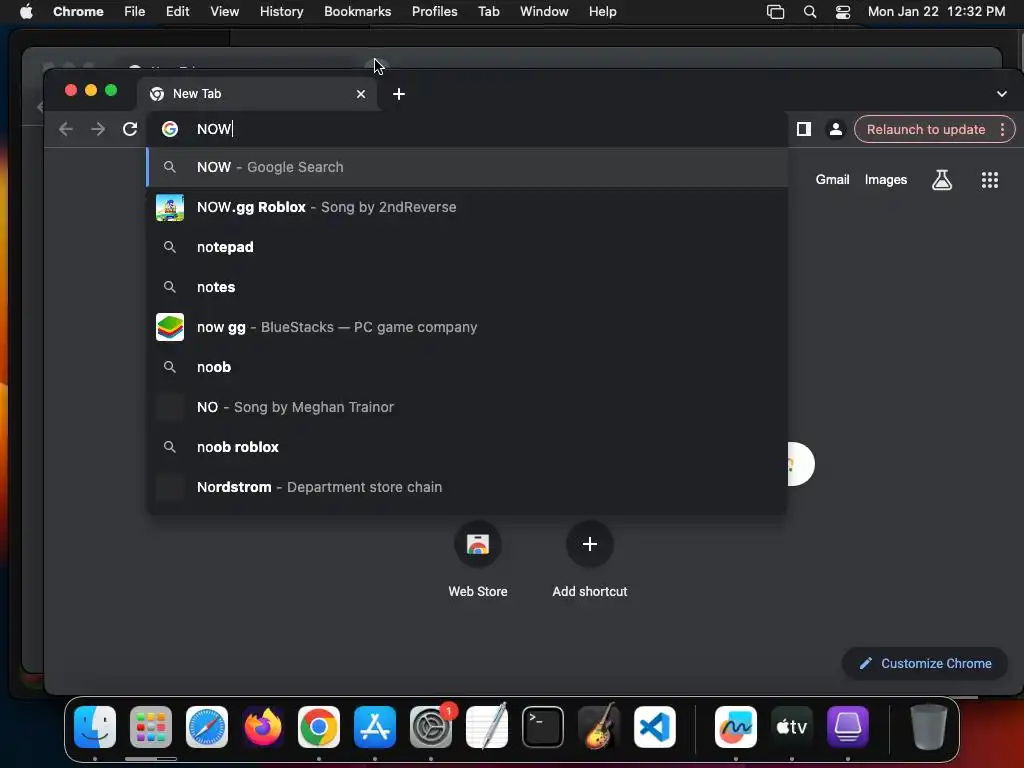
Task: Open the profile avatar icon
Action: pyautogui.click(x=835, y=129)
